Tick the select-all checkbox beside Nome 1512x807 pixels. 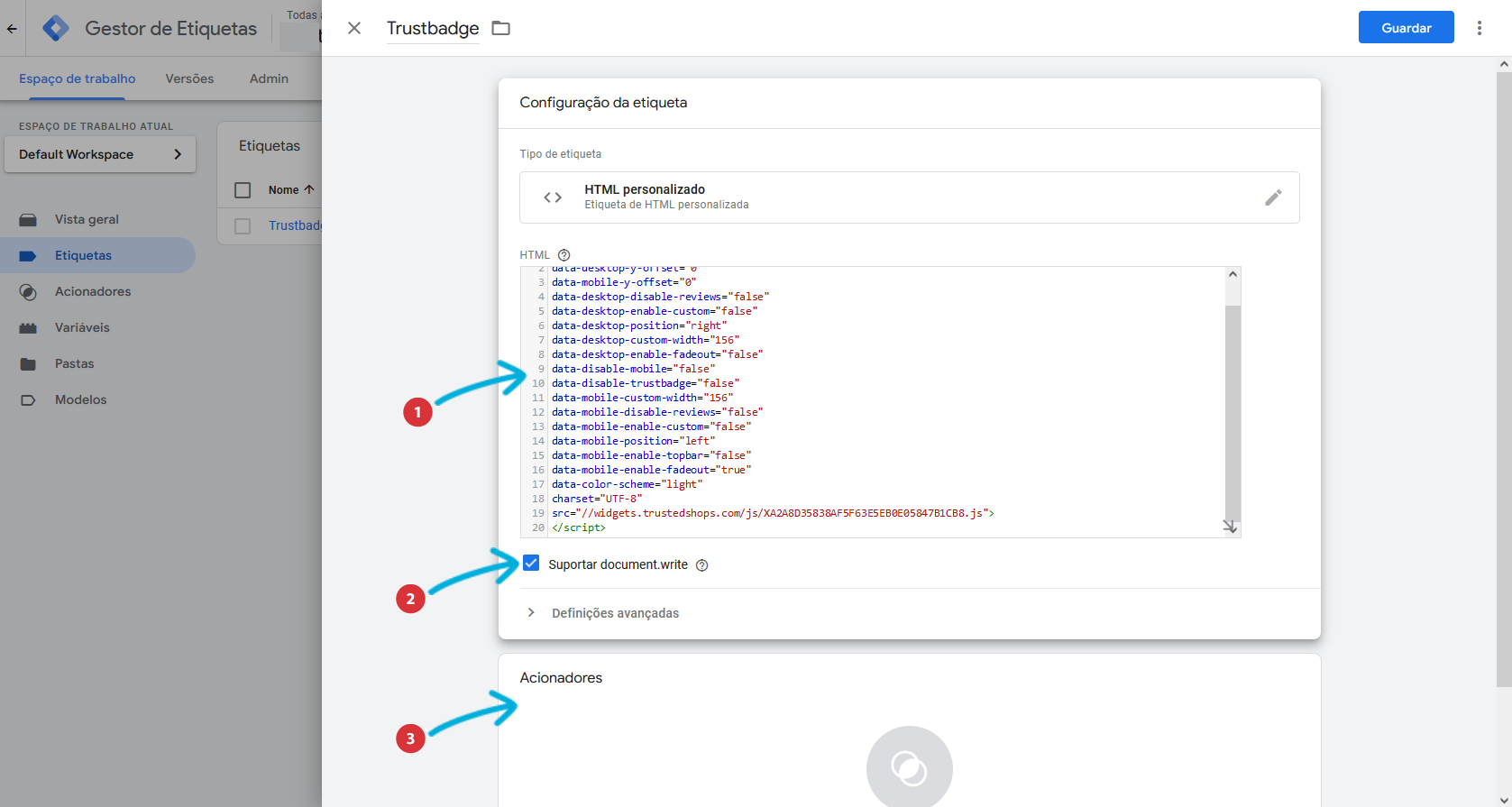click(243, 189)
